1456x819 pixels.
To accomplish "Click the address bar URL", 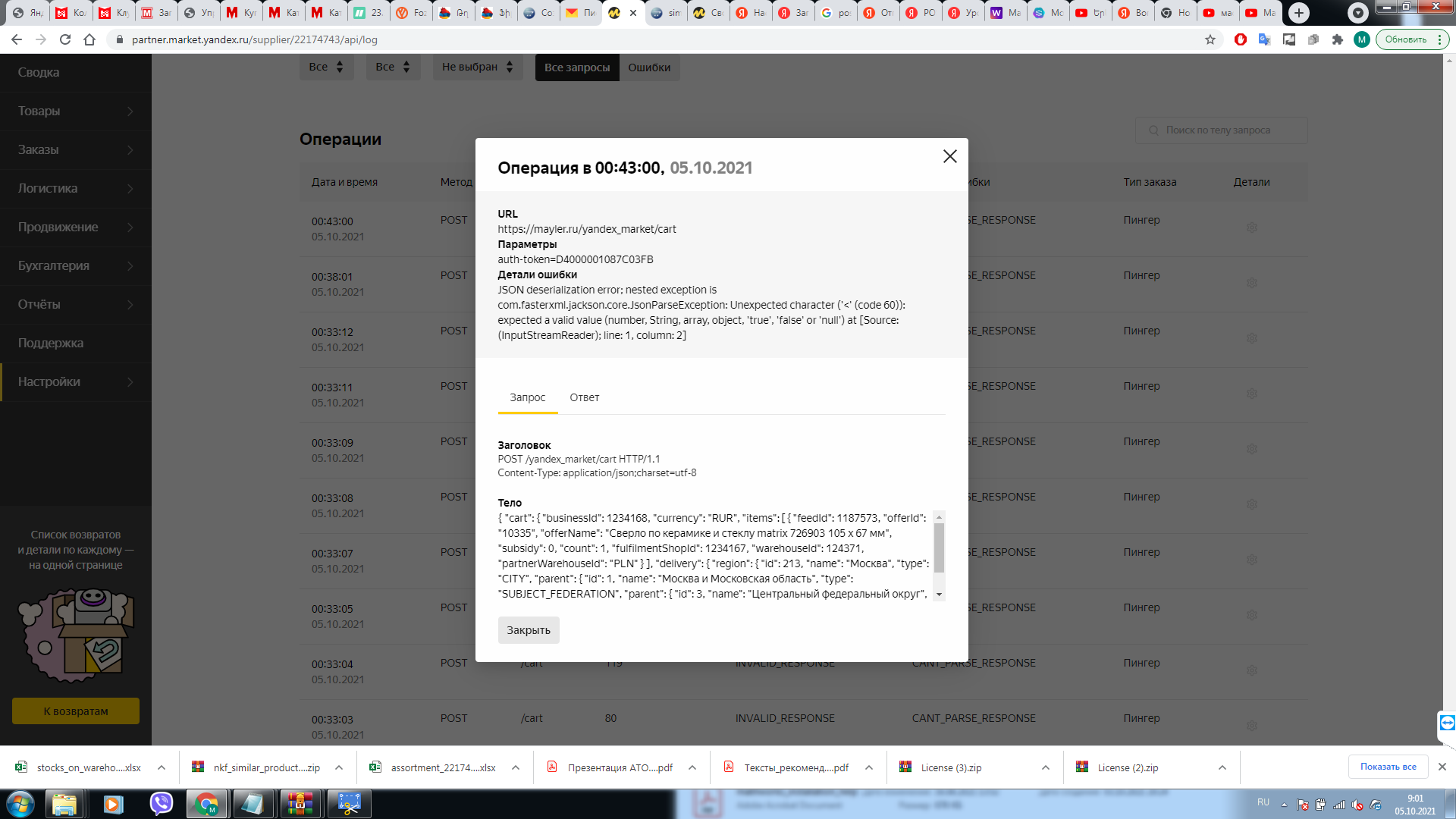I will click(255, 39).
